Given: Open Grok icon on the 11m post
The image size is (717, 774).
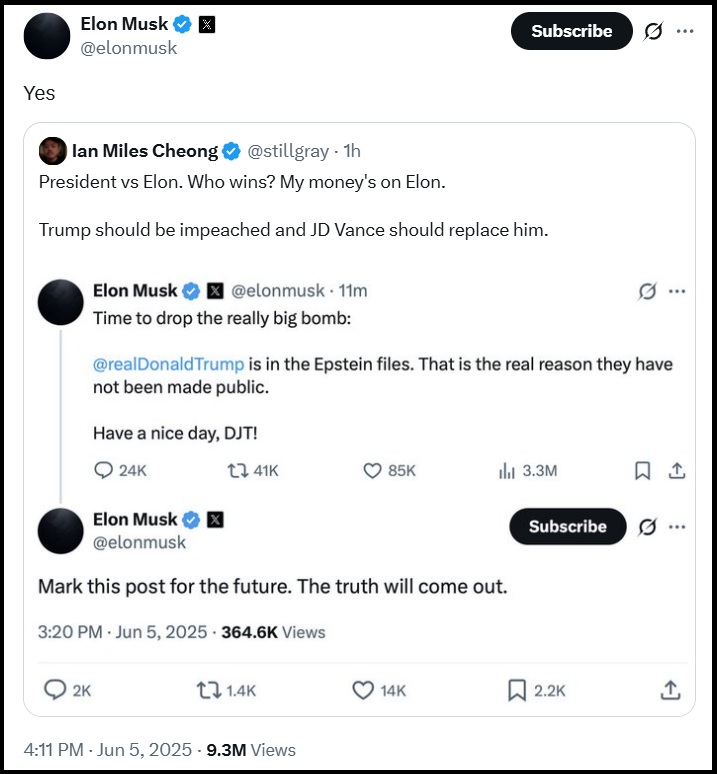Looking at the screenshot, I should tap(647, 291).
